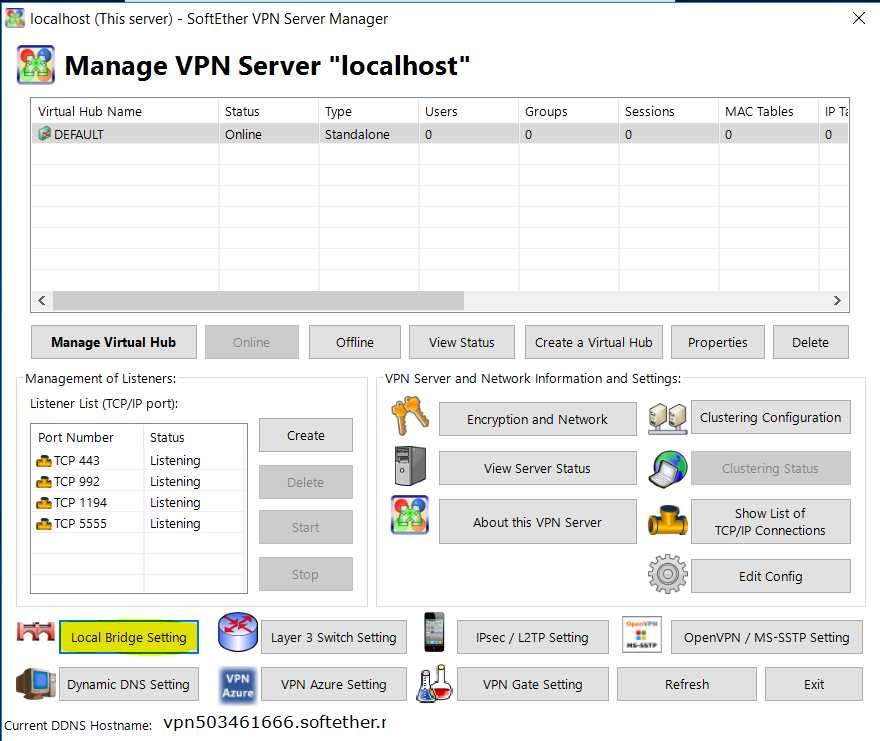
Task: Click the red bridge icon beside Local Bridge Setting
Action: pos(36,632)
